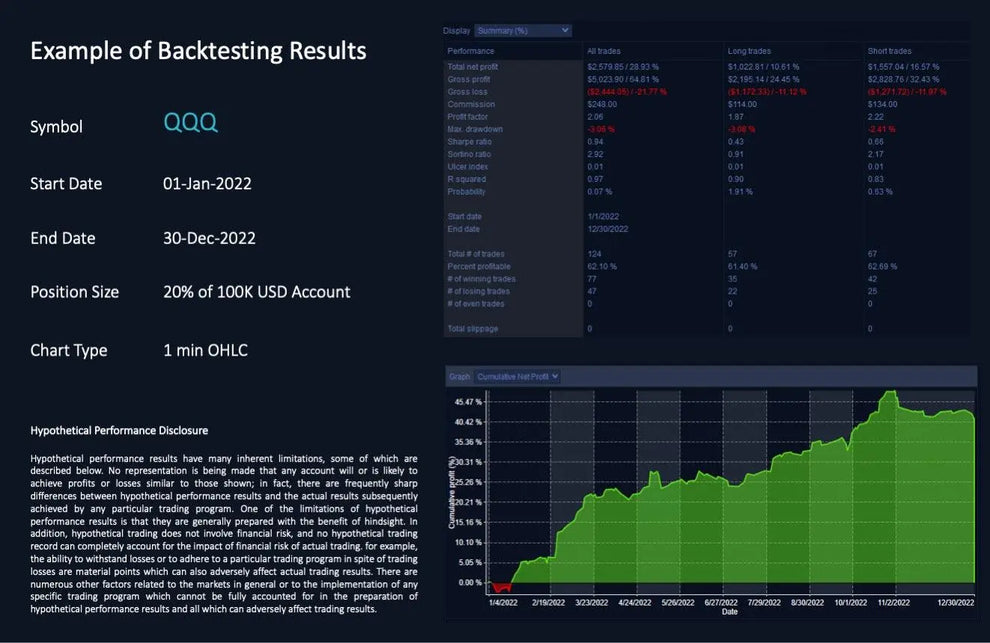Open the Graph Cumulative Net Profit dropdown

pyautogui.click(x=517, y=377)
